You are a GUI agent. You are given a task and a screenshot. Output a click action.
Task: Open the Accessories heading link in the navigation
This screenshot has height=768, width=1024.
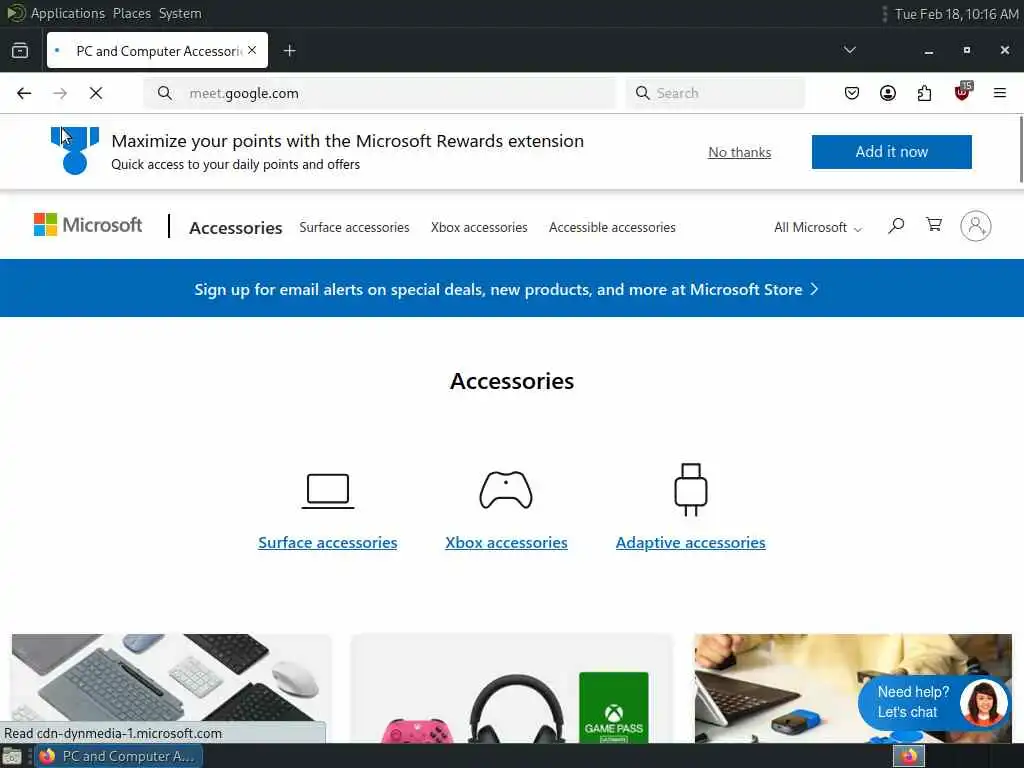(x=235, y=228)
